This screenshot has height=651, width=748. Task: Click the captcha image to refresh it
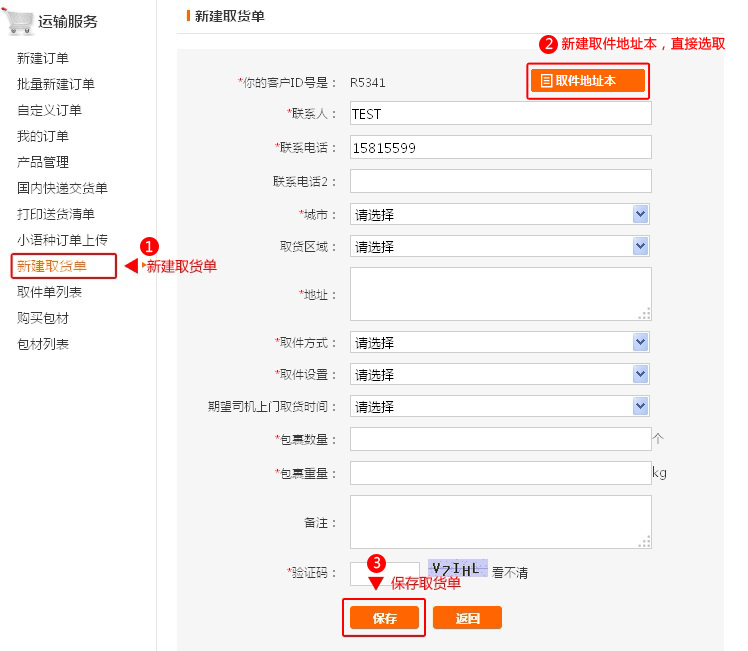(457, 570)
